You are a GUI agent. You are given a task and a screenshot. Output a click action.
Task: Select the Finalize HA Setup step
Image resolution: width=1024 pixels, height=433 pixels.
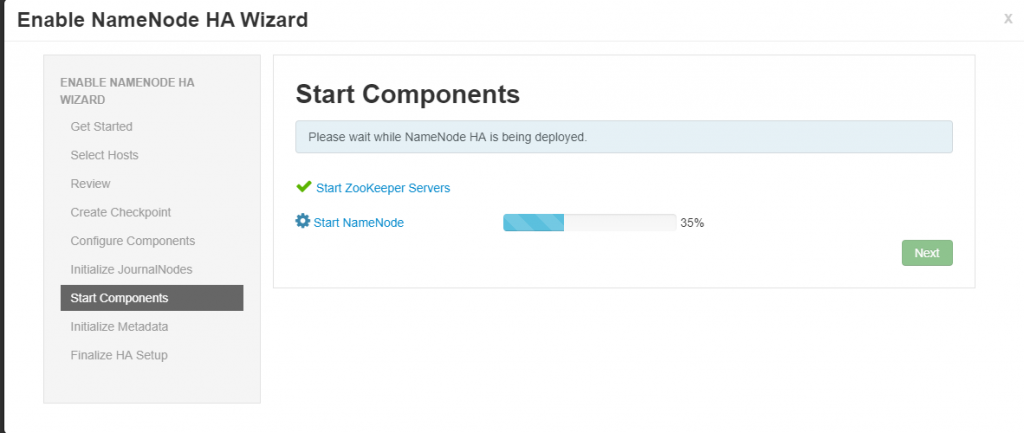[119, 355]
